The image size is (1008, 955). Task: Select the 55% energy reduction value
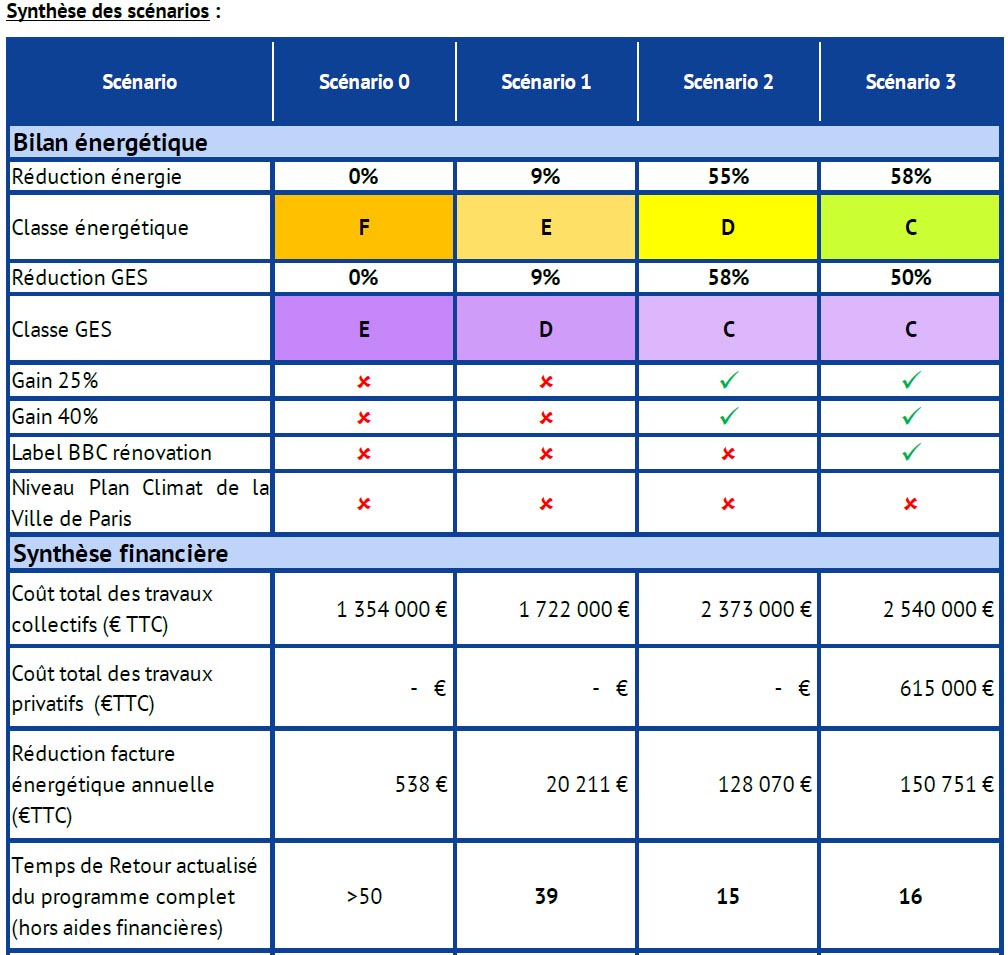pyautogui.click(x=728, y=177)
